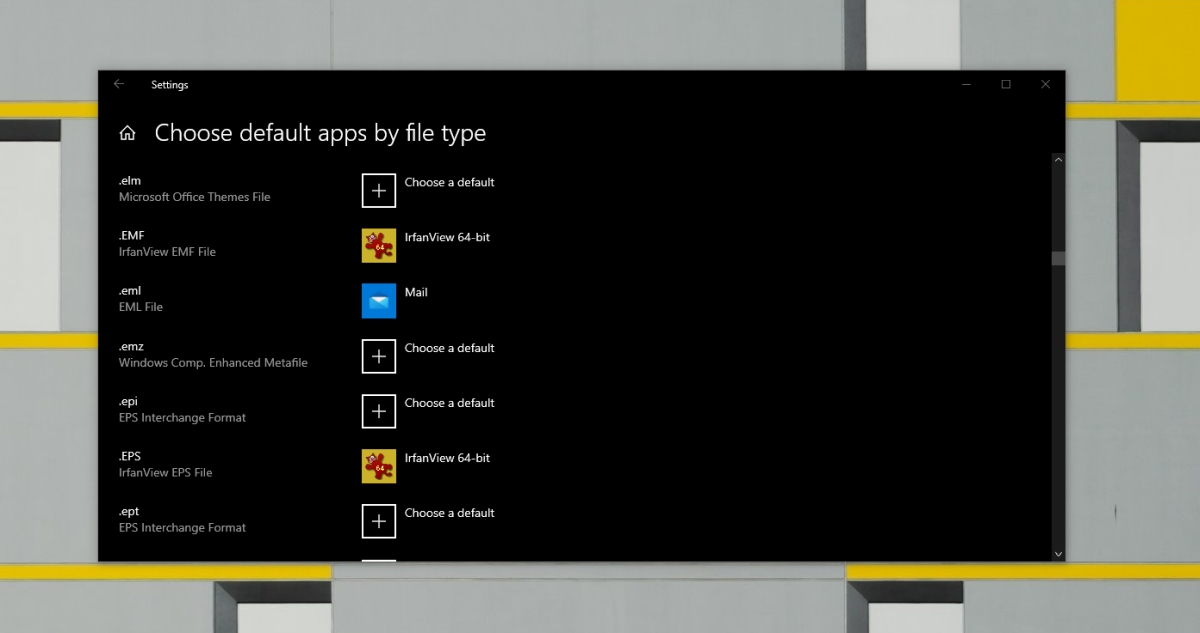1200x633 pixels.
Task: Click the plus icon for .ept file type
Action: (x=379, y=521)
